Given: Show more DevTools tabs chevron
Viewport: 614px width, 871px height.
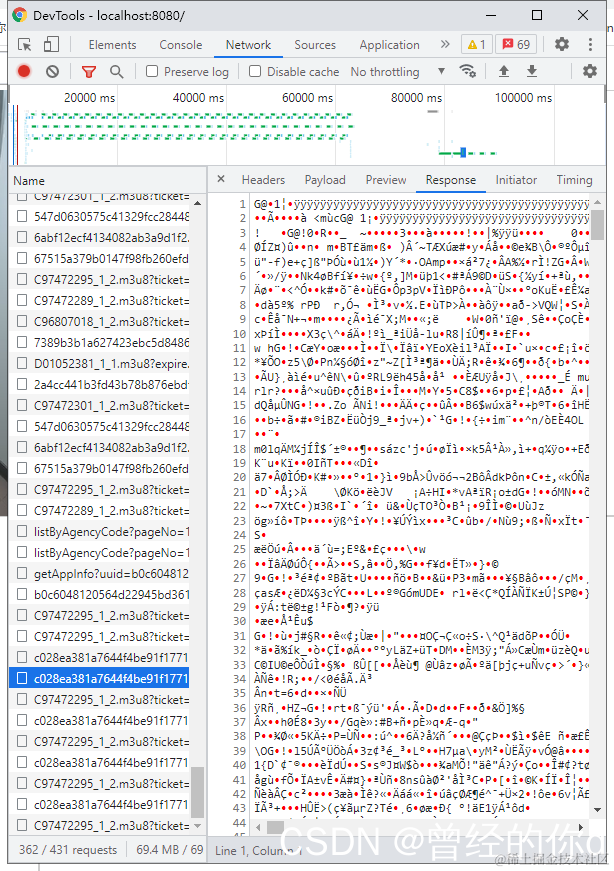Looking at the screenshot, I should click(x=445, y=44).
